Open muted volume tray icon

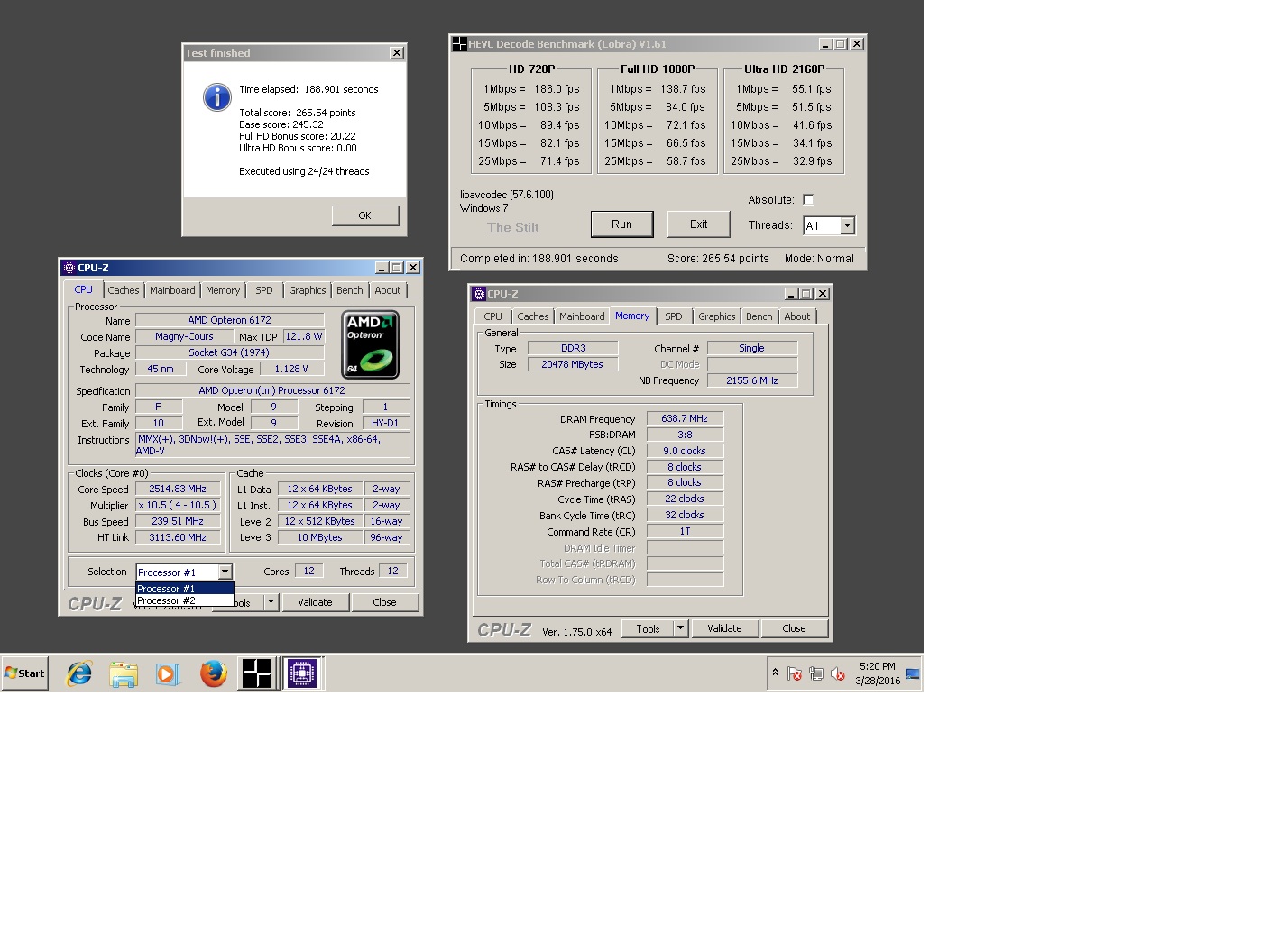pos(838,673)
